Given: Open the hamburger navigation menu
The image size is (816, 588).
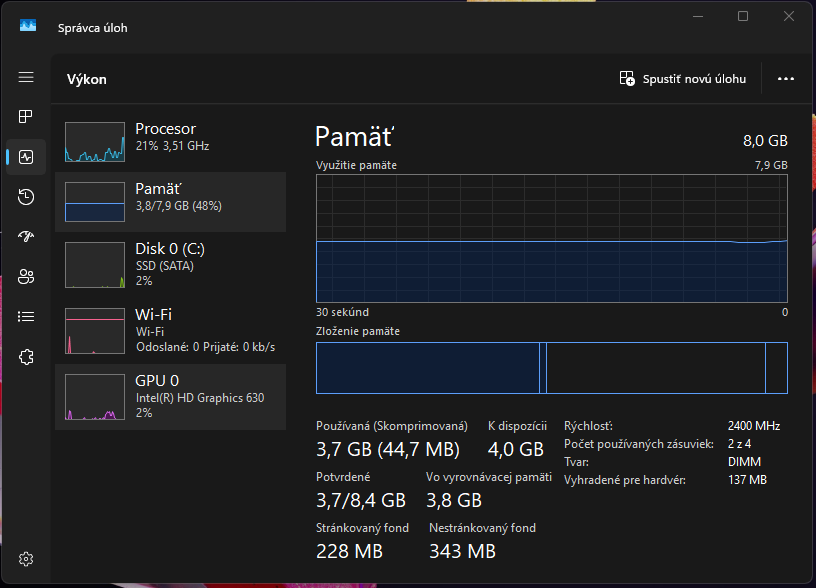Looking at the screenshot, I should pyautogui.click(x=26, y=77).
